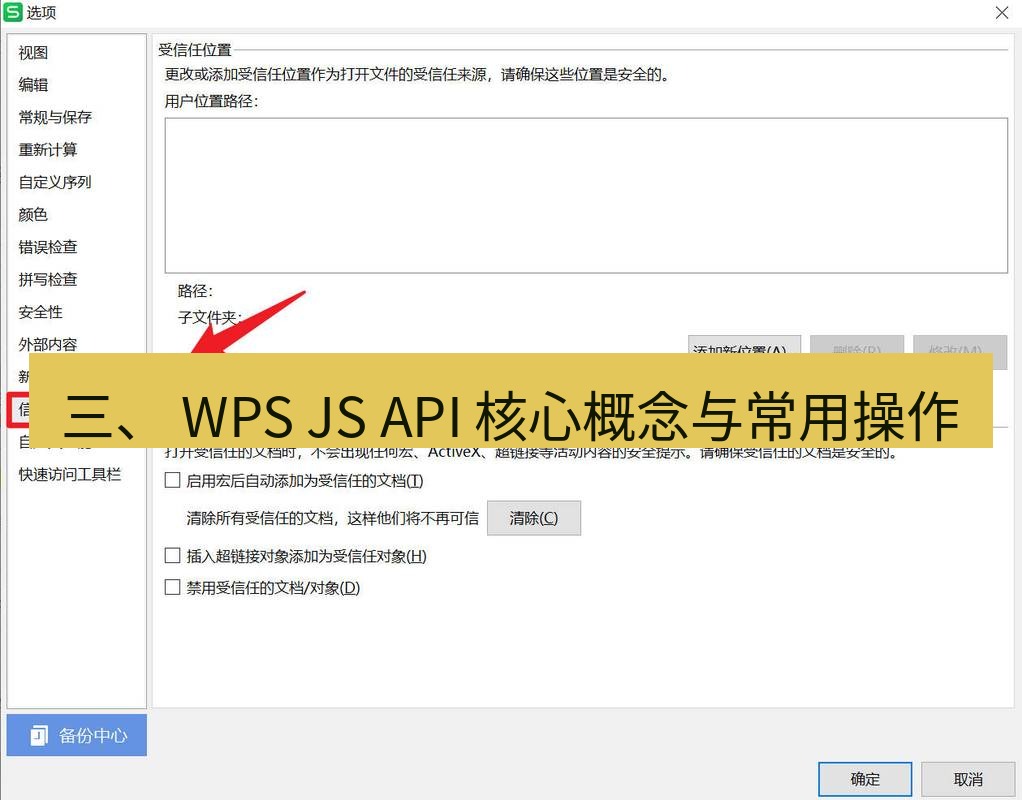1022x800 pixels.
Task: Click the 用户位置路径 label
Action: click(211, 101)
